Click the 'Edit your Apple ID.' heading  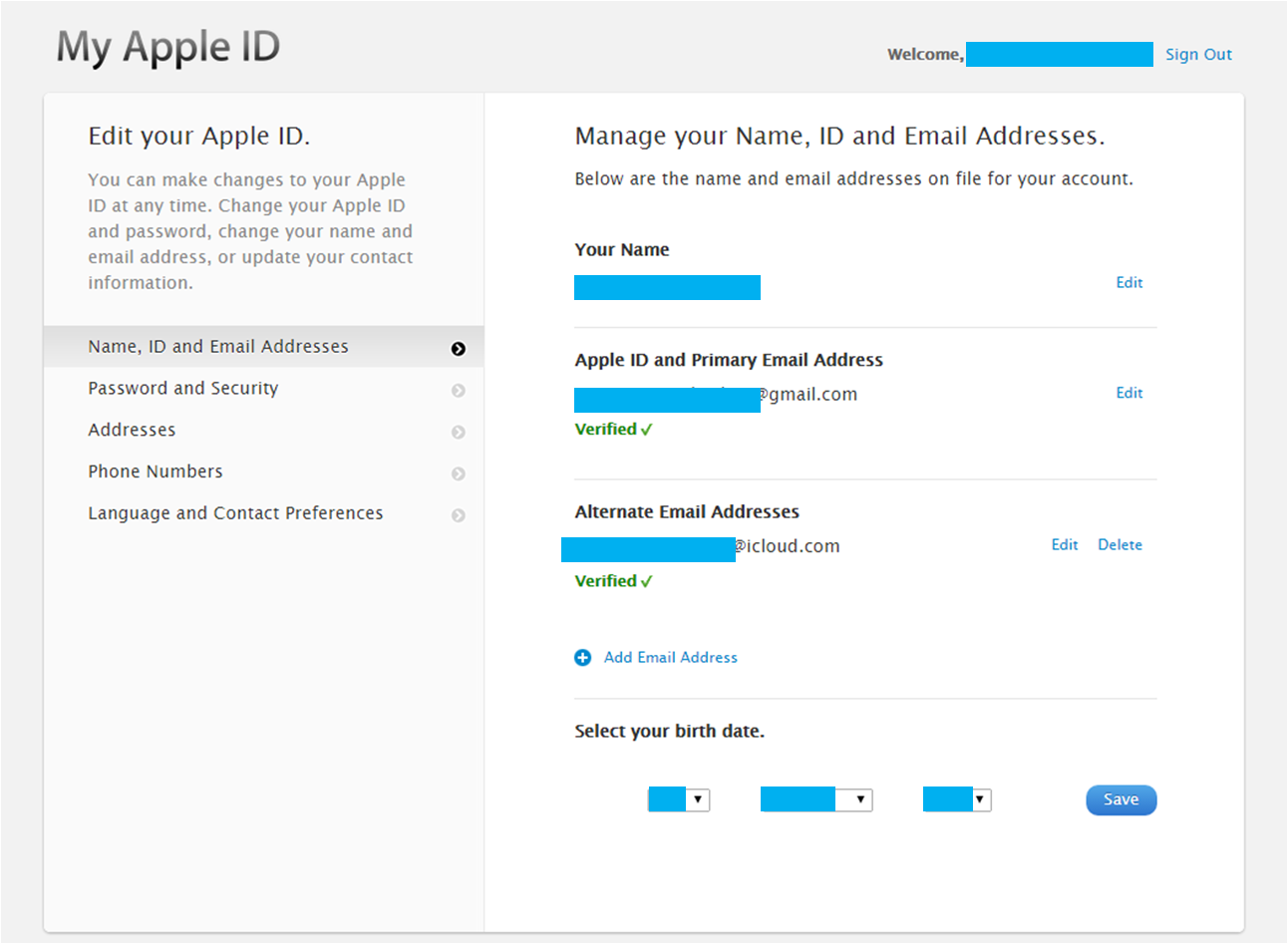click(199, 137)
